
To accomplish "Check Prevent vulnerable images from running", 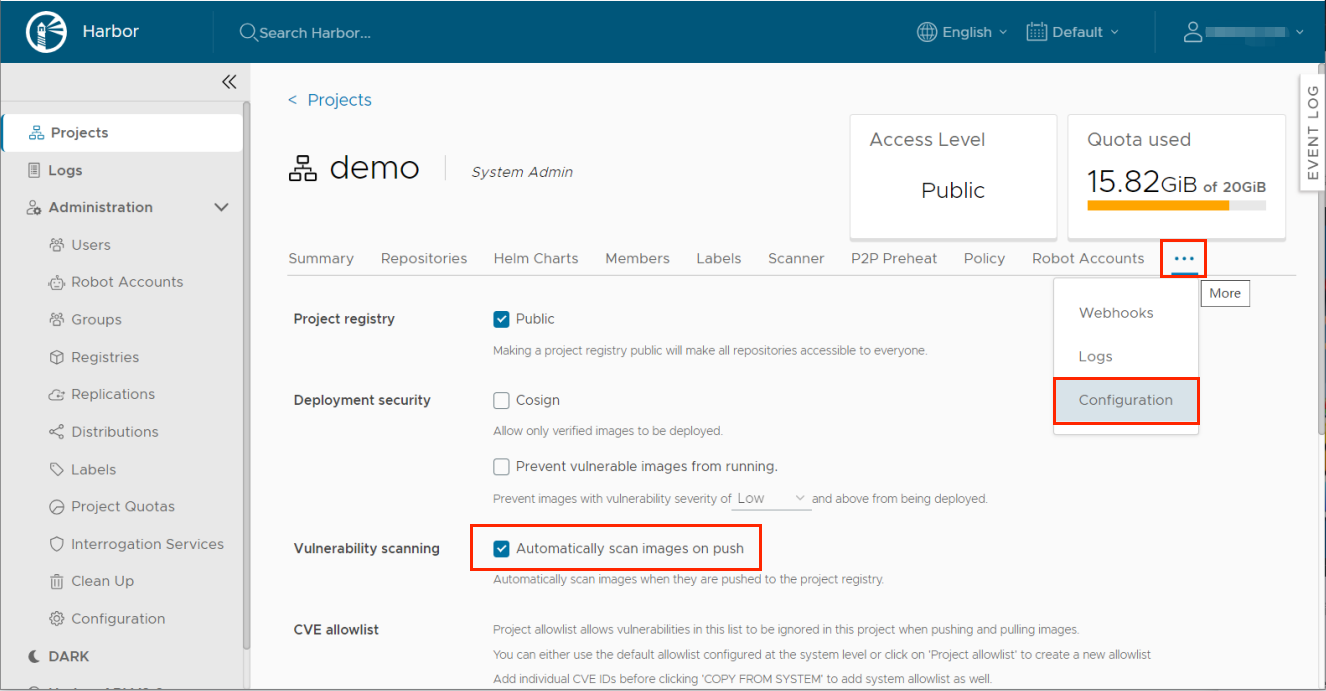I will (502, 466).
